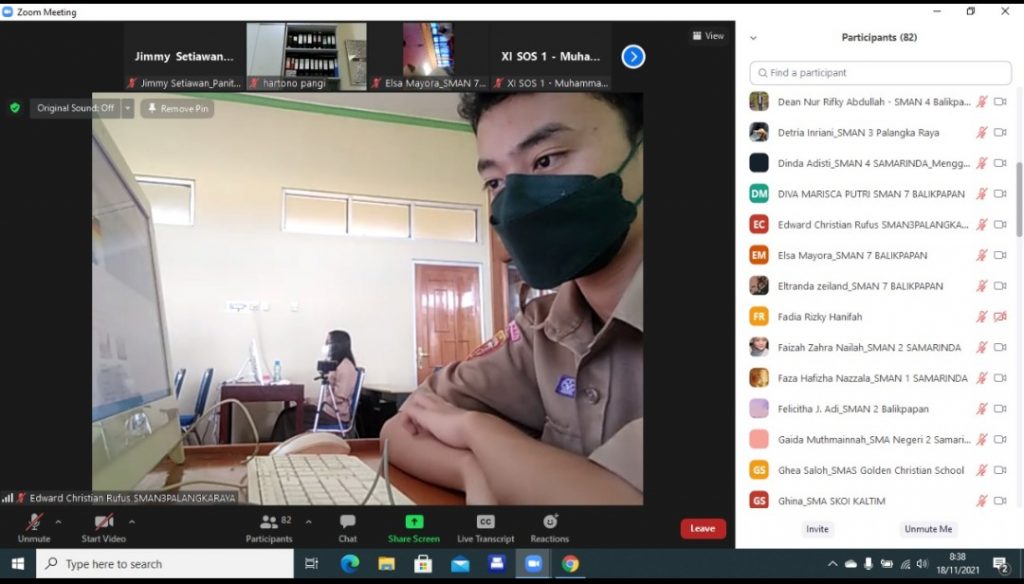
Task: Toggle Original Sound: Off
Action: click(75, 108)
